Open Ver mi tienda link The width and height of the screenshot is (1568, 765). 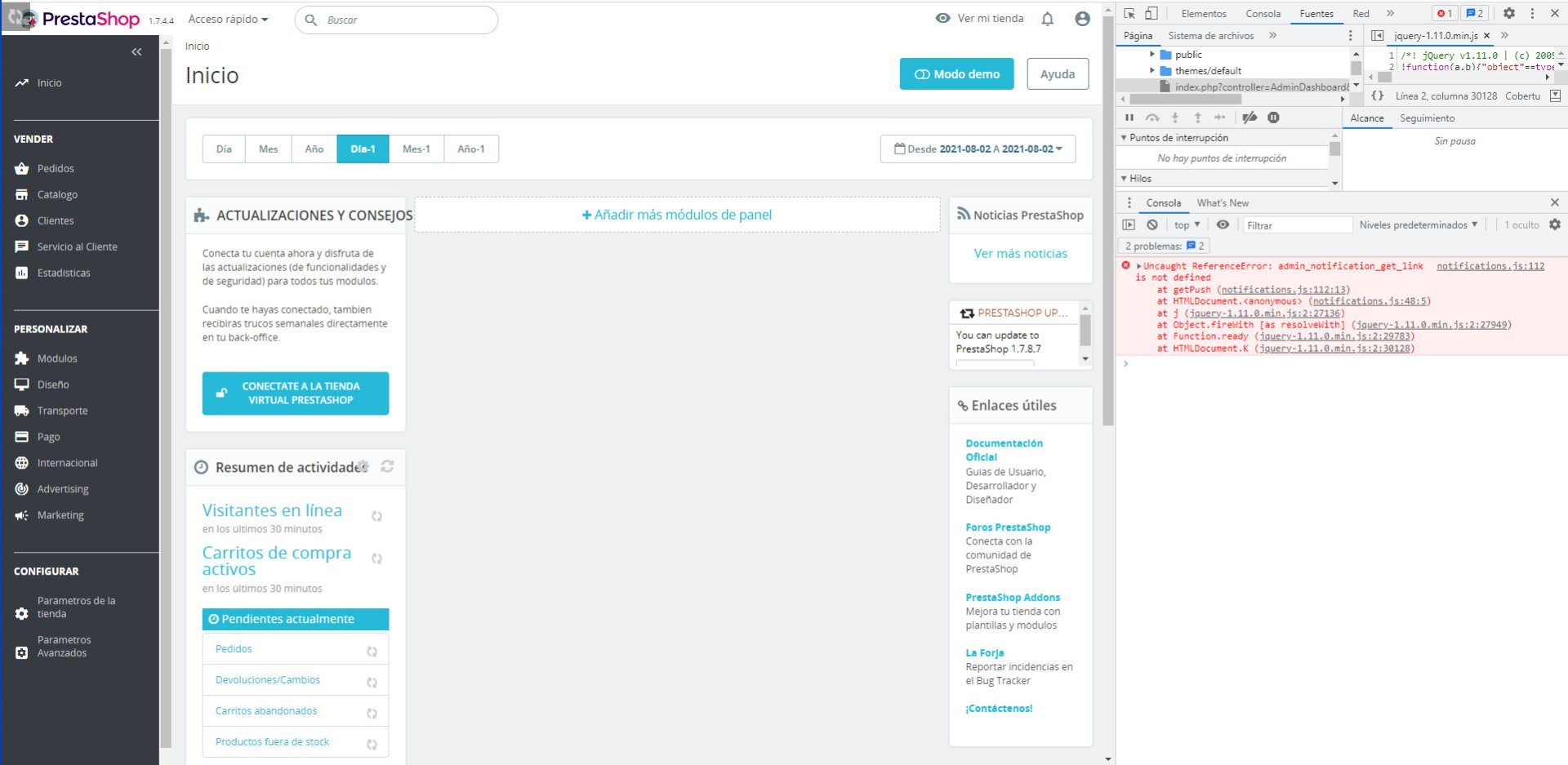pyautogui.click(x=980, y=18)
